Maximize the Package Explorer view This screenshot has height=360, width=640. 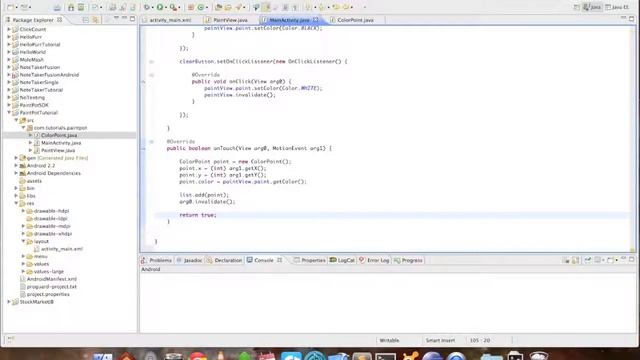tap(132, 19)
